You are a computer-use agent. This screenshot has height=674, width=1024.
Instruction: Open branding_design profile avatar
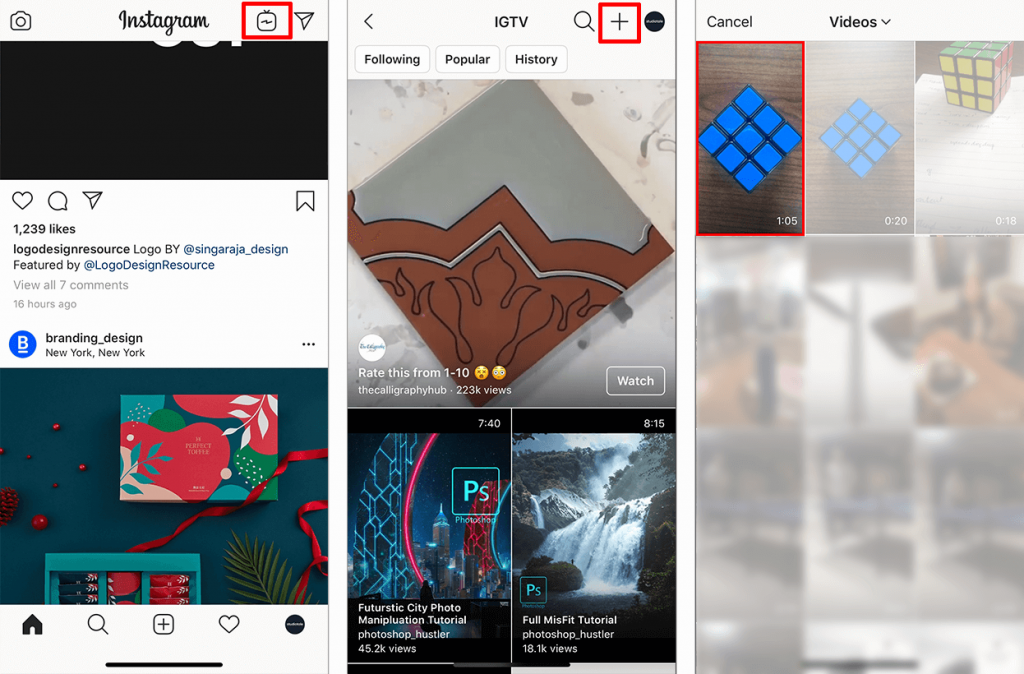tap(23, 344)
